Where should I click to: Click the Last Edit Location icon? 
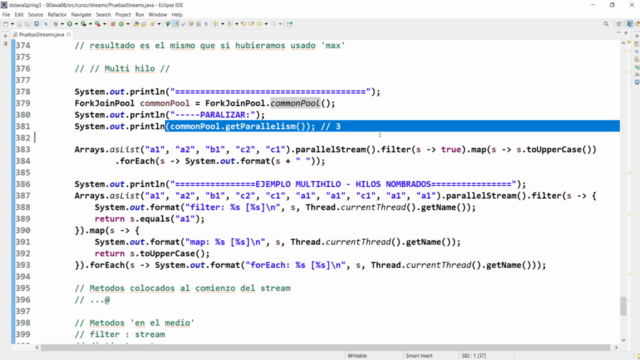click(x=244, y=24)
